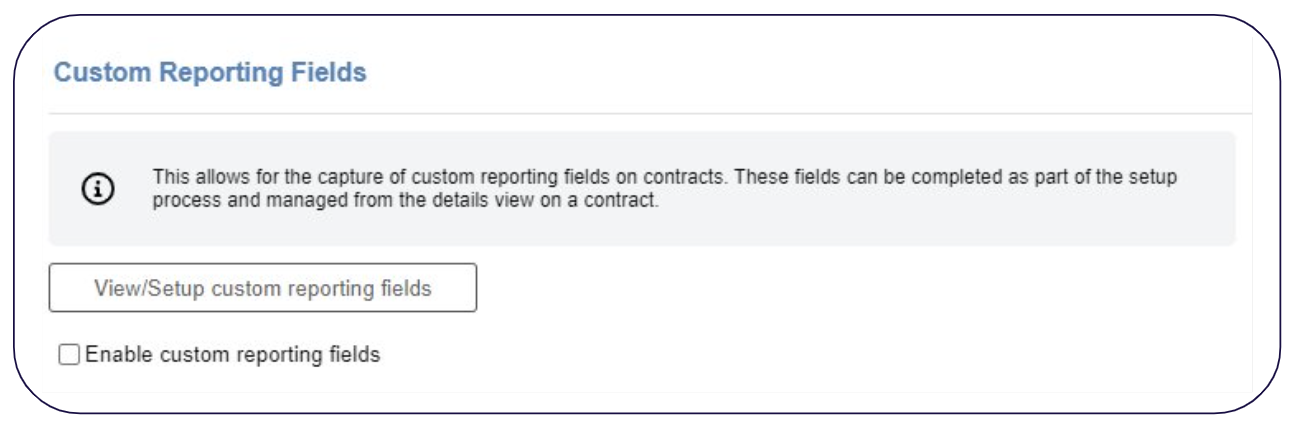
Task: Click the "setup" word ending the first info line
Action: [x=1155, y=176]
